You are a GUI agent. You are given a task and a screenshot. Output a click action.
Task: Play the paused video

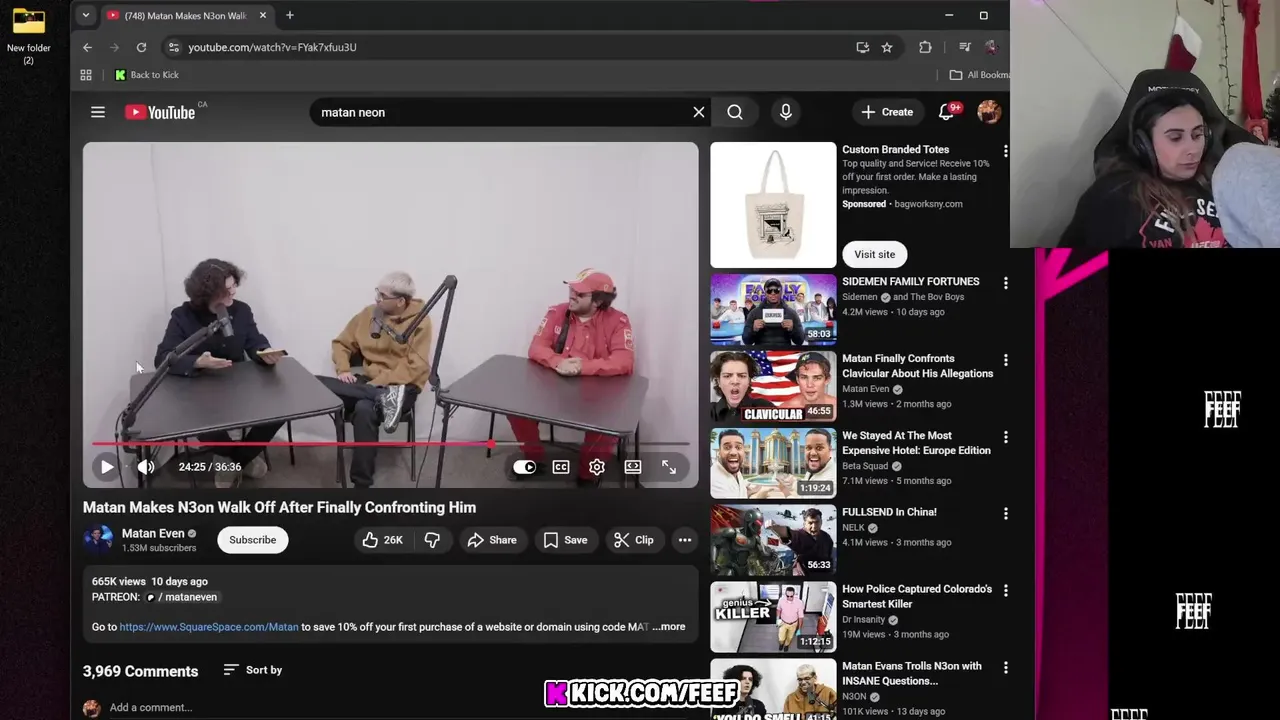point(107,467)
